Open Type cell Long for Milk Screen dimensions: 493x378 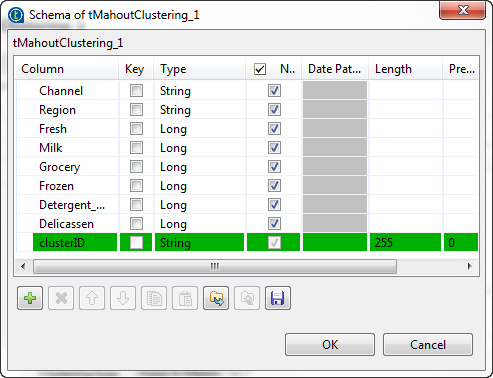click(x=199, y=148)
